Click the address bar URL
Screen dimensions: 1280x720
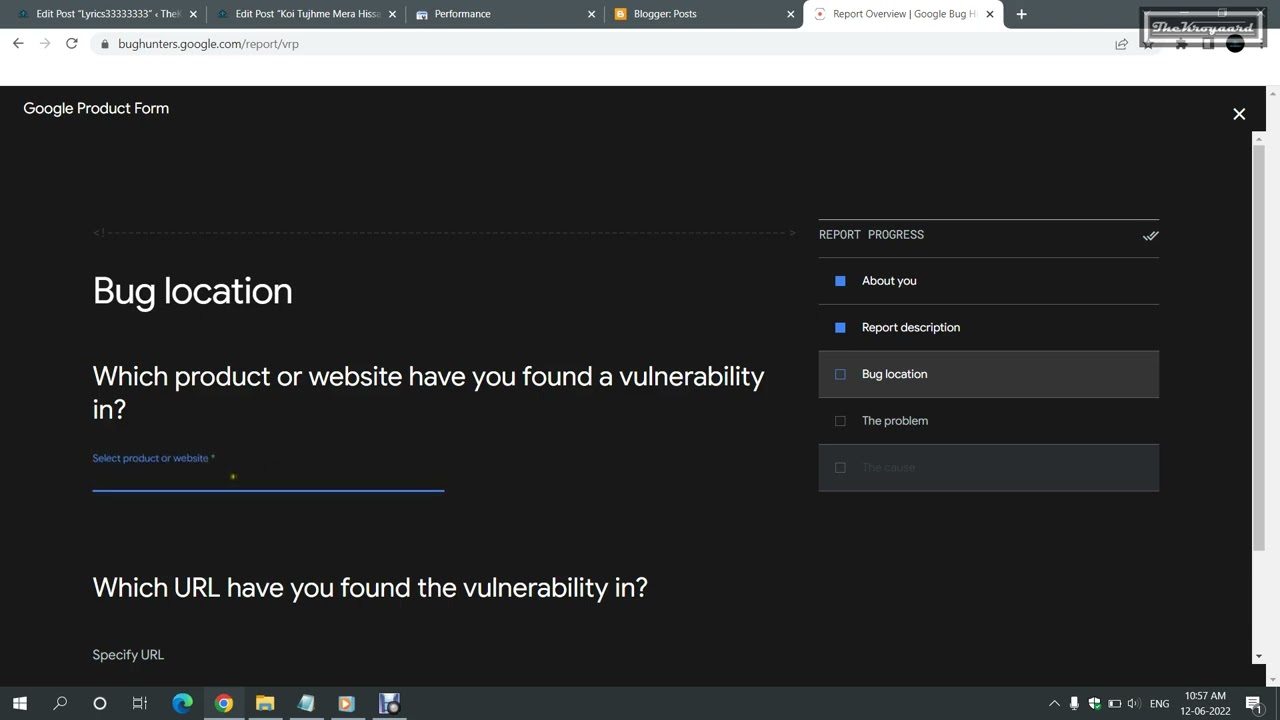point(208,44)
